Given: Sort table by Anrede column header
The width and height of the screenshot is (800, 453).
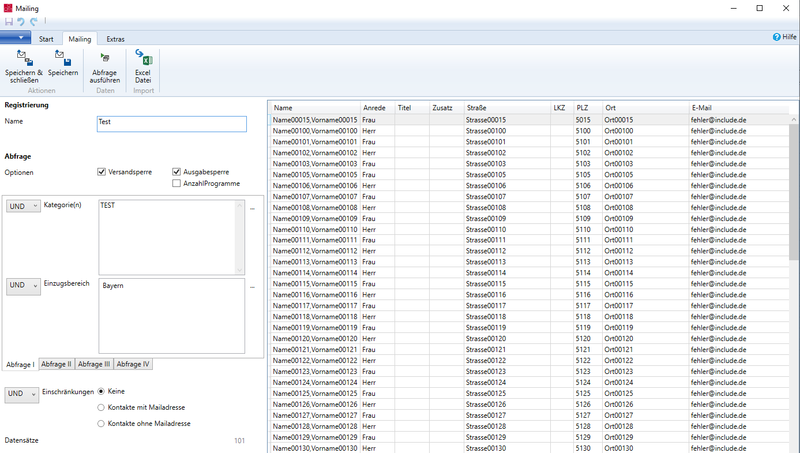Looking at the screenshot, I should point(378,108).
